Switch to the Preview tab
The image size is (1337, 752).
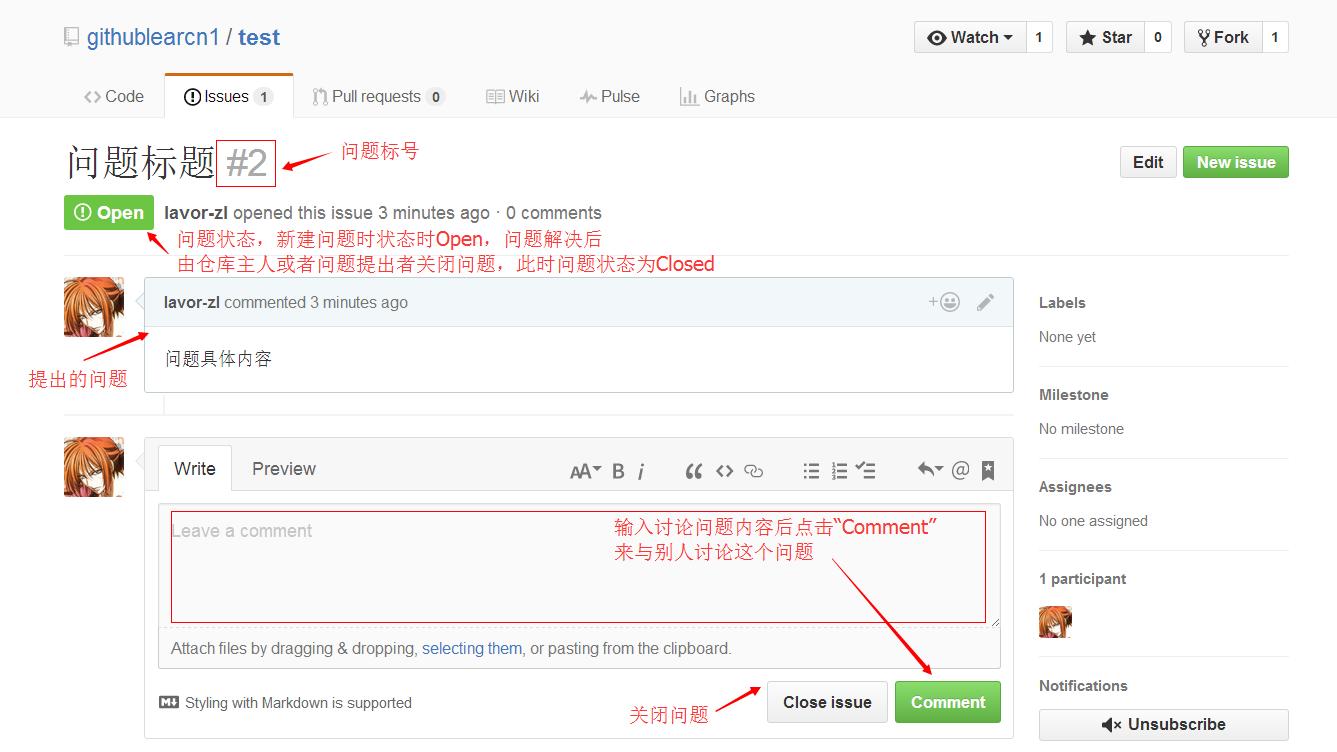[x=283, y=468]
